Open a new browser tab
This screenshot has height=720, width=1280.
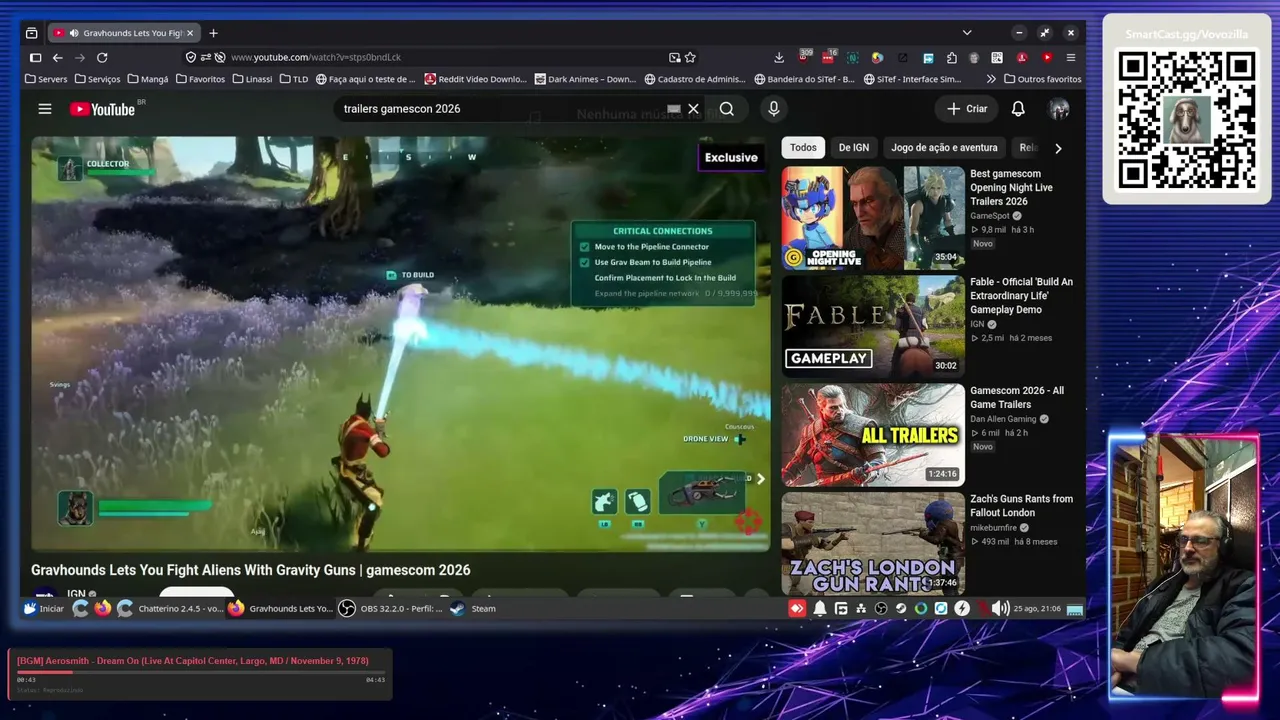tap(213, 33)
